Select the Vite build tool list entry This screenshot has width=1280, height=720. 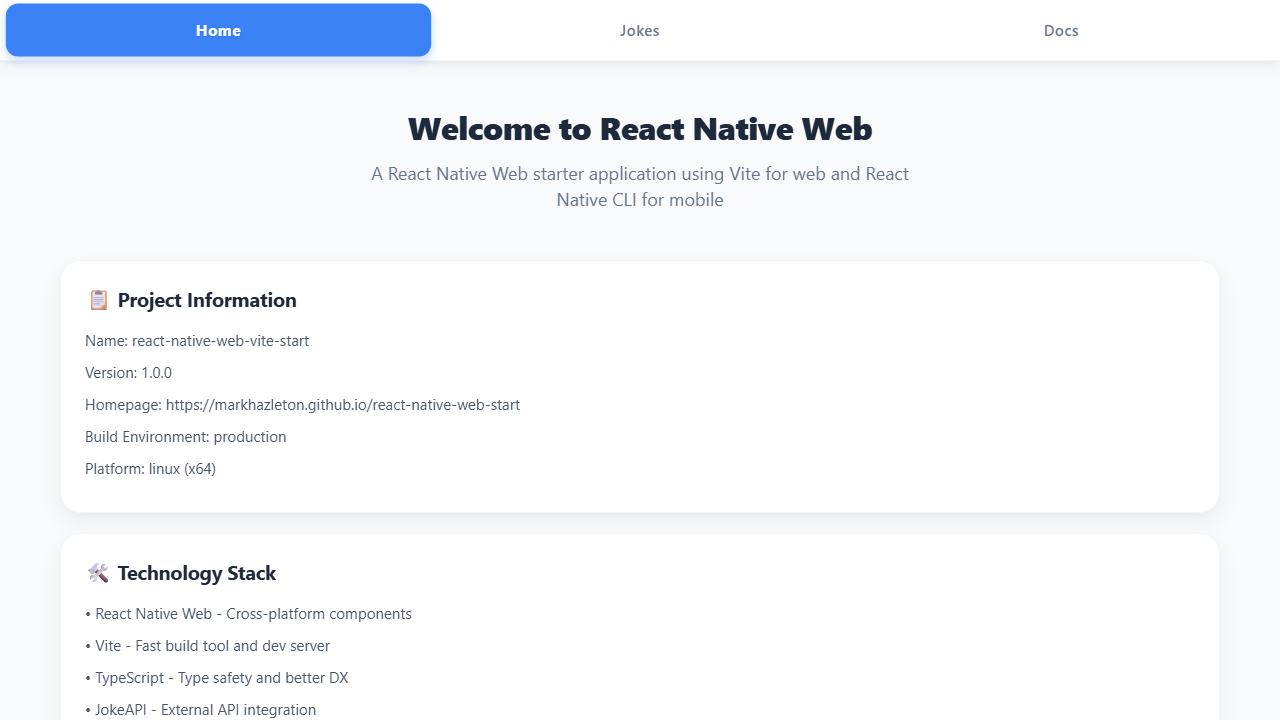pyautogui.click(x=207, y=645)
